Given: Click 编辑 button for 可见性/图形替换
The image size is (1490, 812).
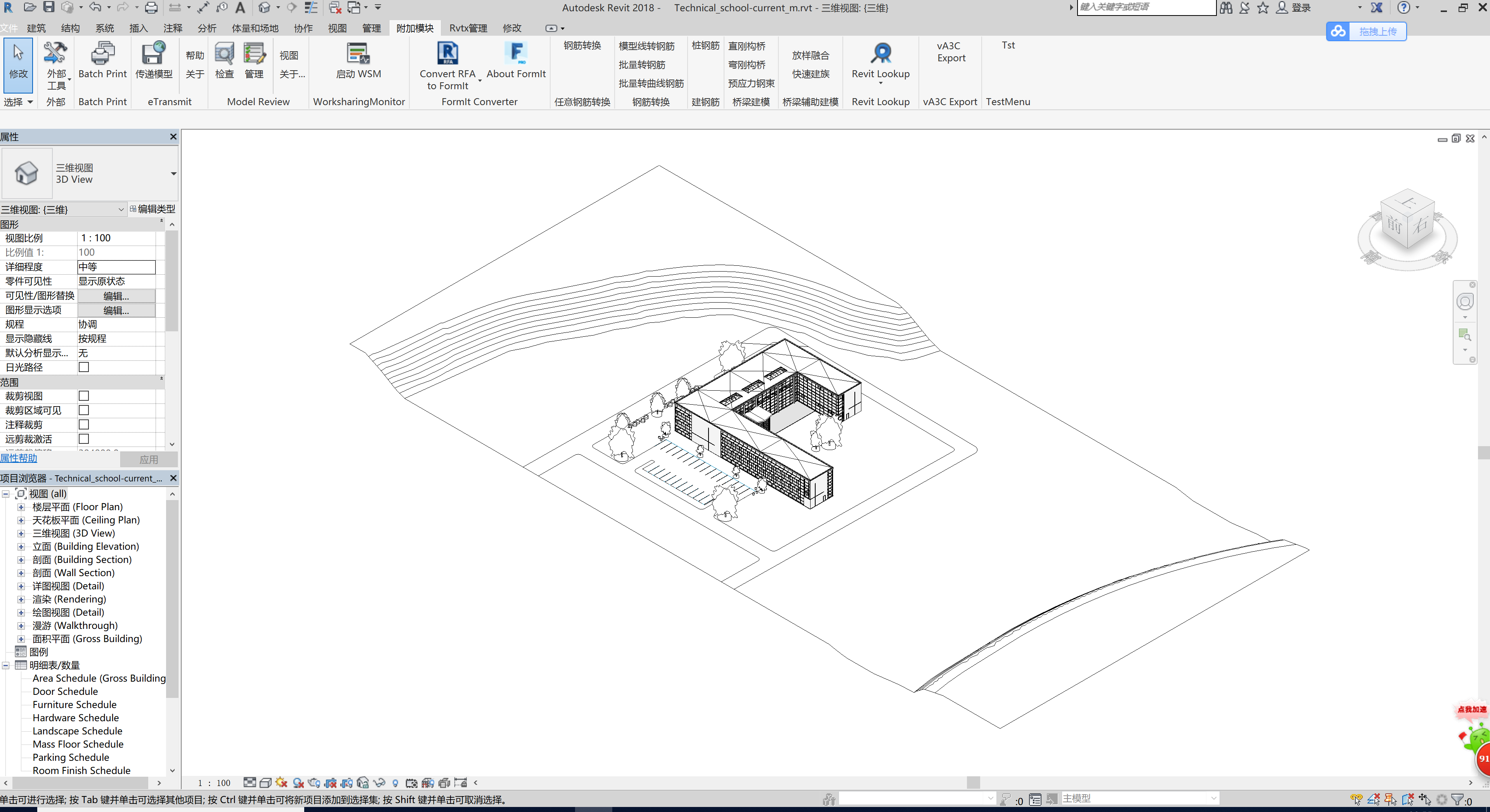Looking at the screenshot, I should (116, 296).
